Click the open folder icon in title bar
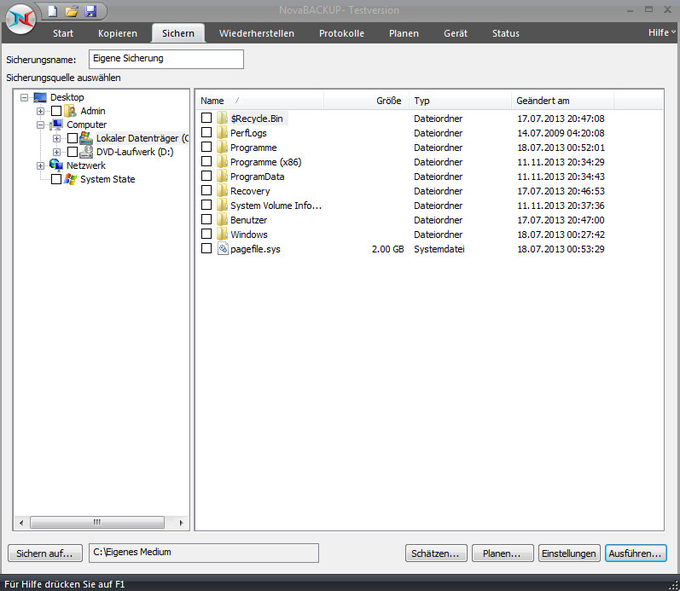 coord(72,11)
